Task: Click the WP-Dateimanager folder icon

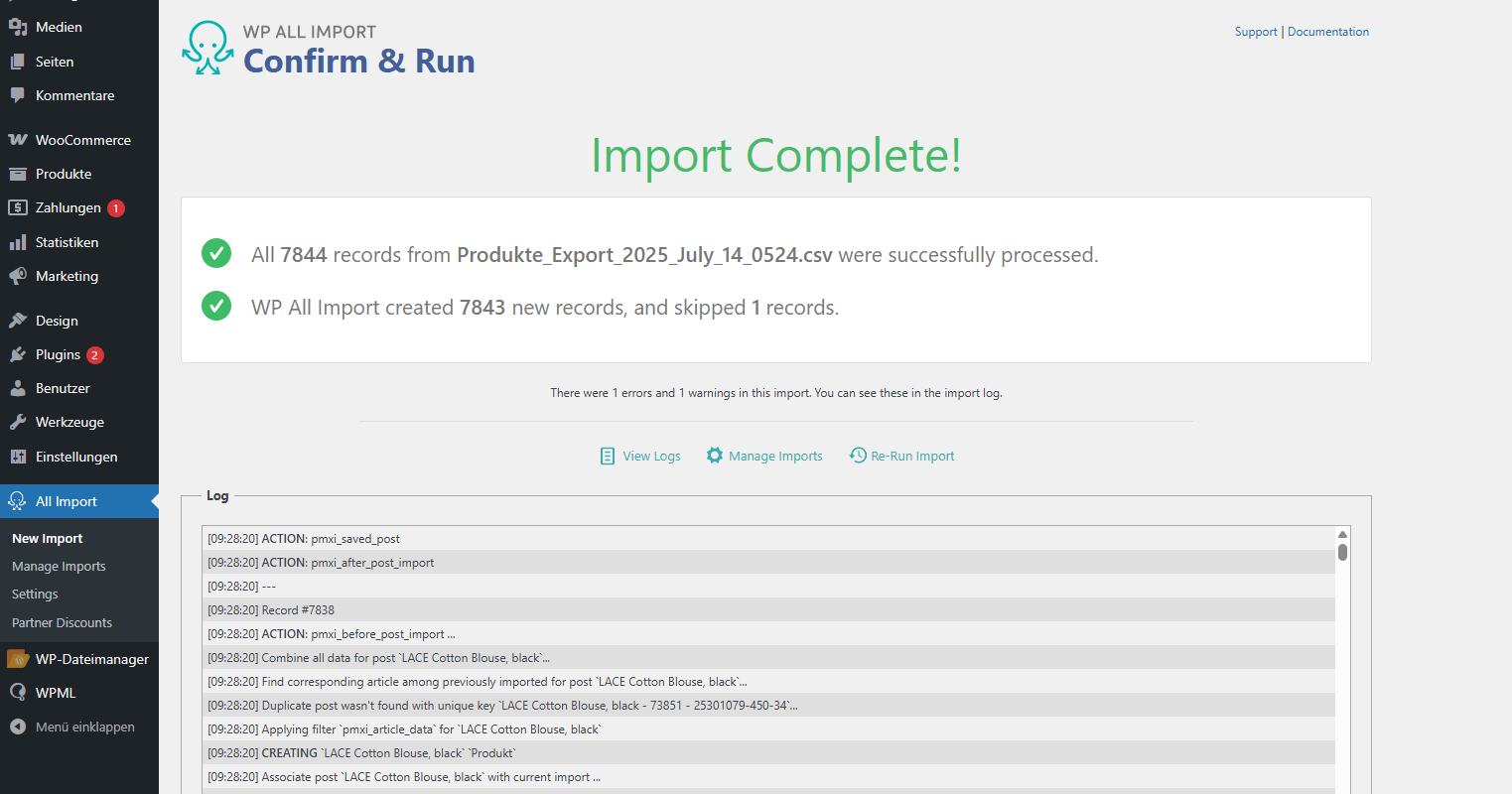Action: [17, 659]
